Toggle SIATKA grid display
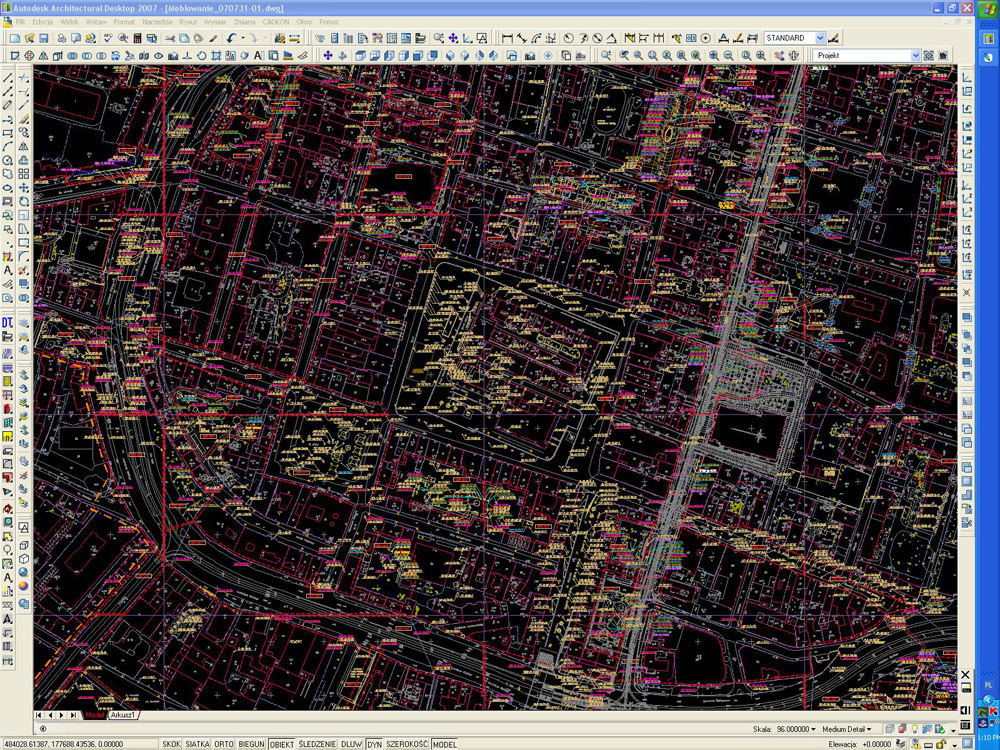Screen dimensions: 1000x750 click(x=198, y=744)
